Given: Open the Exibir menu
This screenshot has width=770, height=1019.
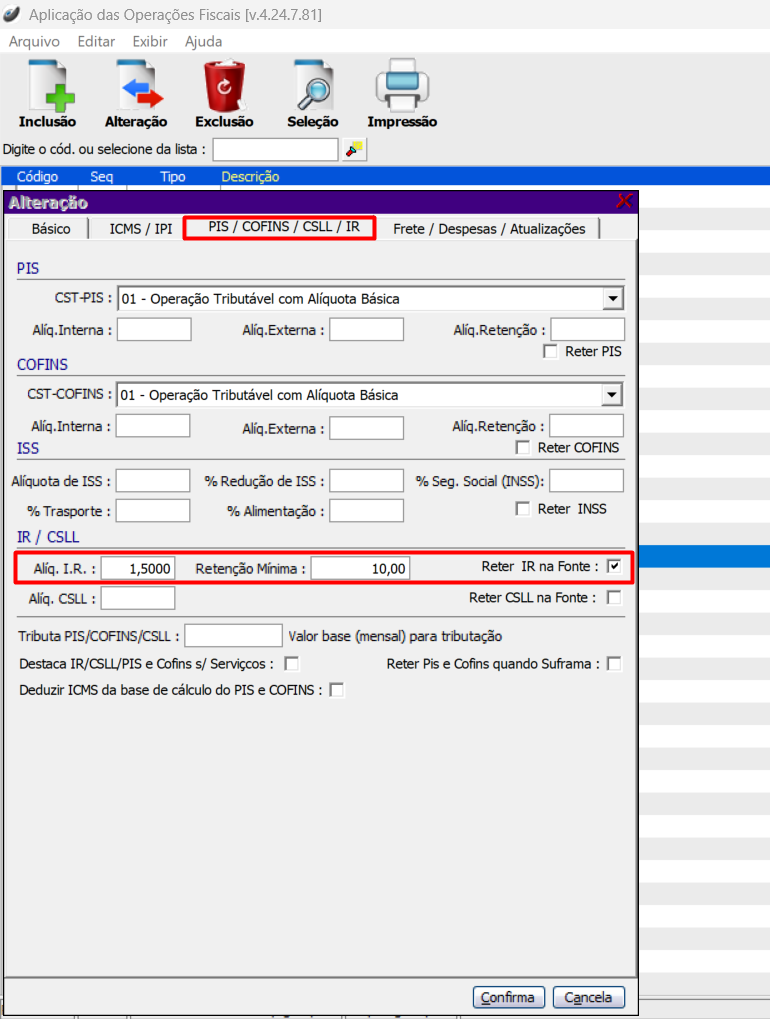Looking at the screenshot, I should [150, 42].
